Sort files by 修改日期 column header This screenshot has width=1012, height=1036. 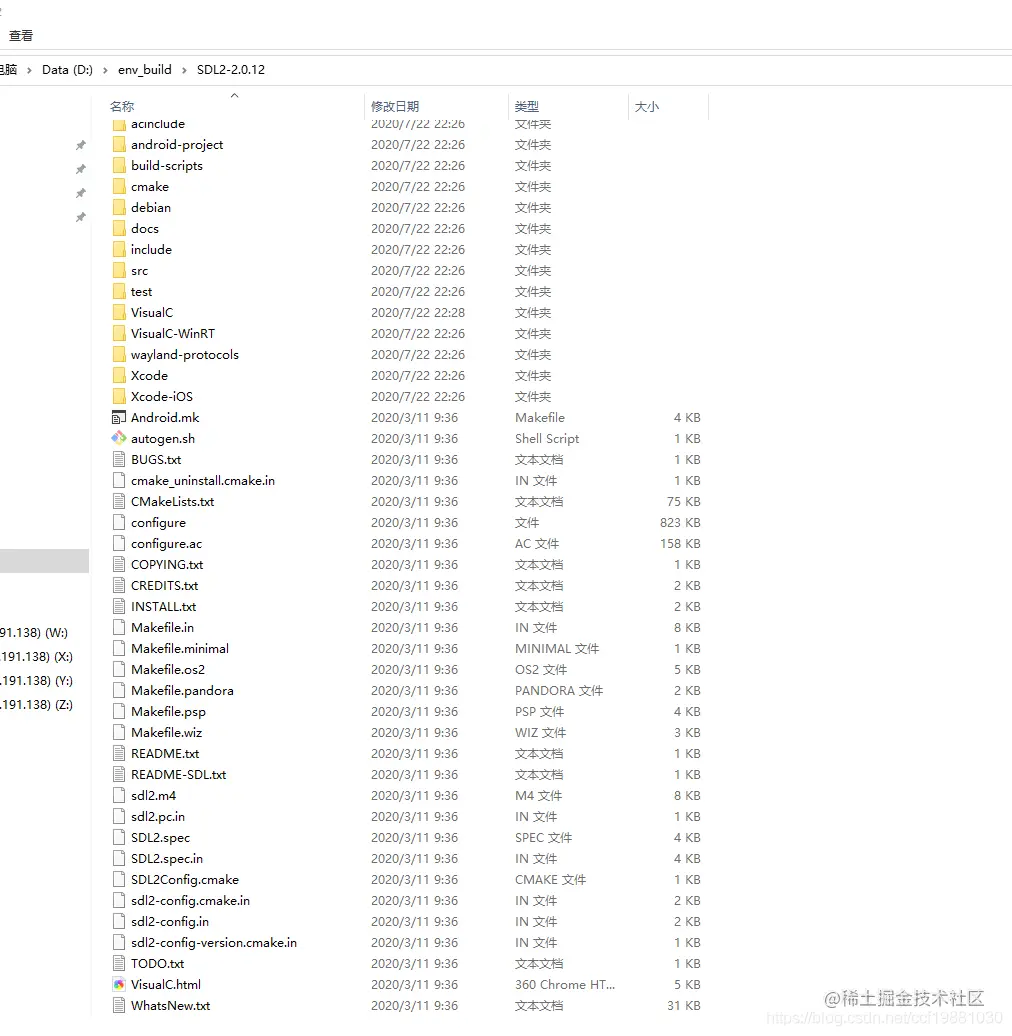click(395, 106)
